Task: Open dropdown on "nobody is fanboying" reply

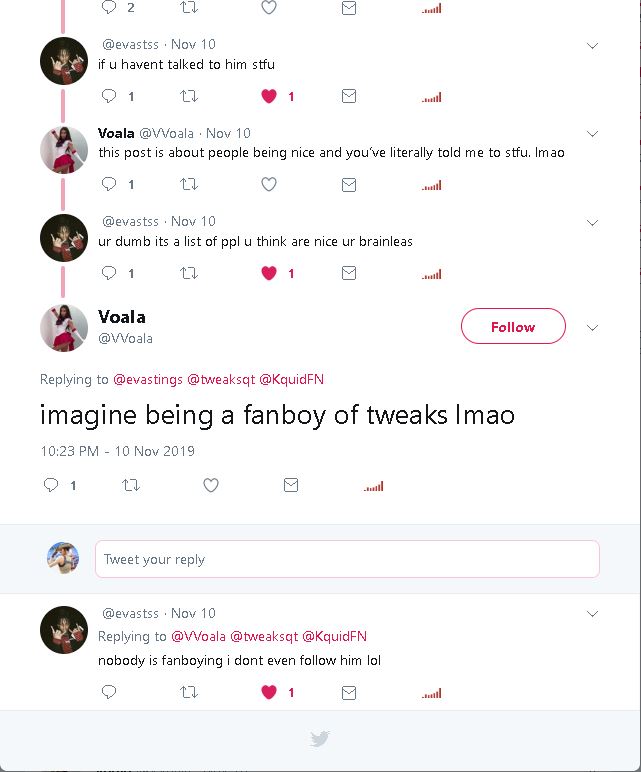Action: [592, 614]
